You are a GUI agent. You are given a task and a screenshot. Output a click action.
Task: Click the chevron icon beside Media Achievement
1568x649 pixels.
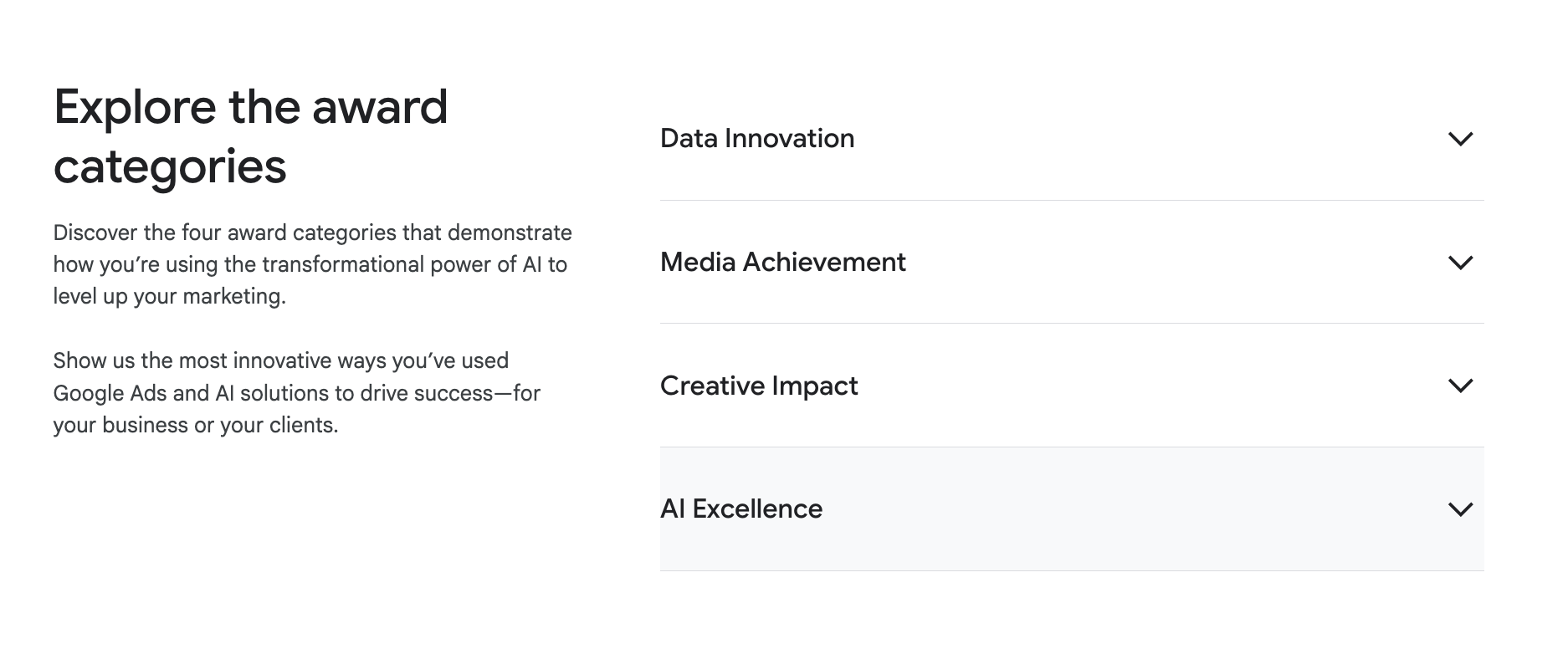pyautogui.click(x=1460, y=263)
